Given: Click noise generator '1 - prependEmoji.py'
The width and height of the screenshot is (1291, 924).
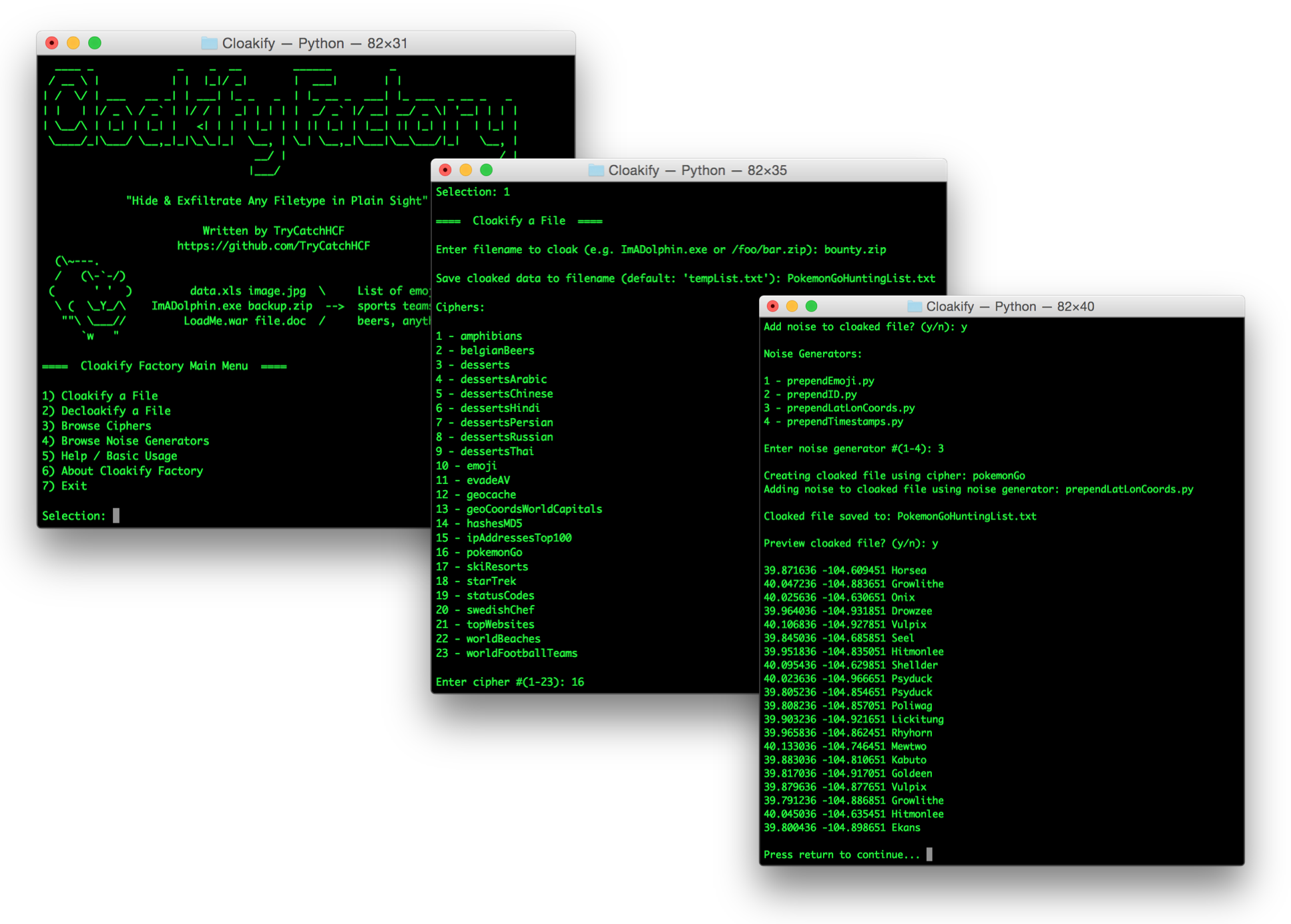Looking at the screenshot, I should tap(819, 381).
